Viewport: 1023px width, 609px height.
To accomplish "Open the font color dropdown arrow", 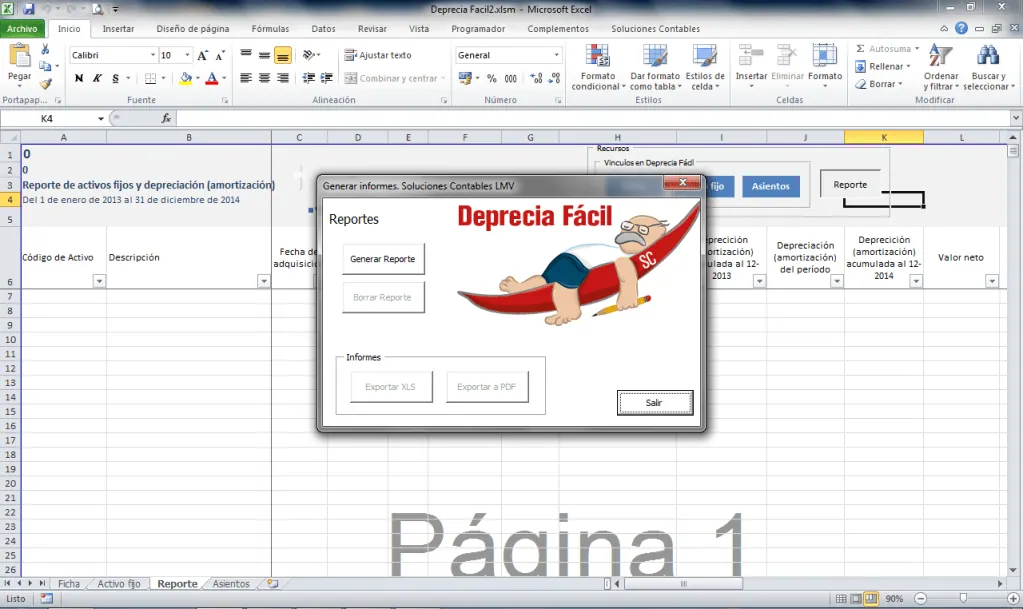I will click(x=224, y=78).
